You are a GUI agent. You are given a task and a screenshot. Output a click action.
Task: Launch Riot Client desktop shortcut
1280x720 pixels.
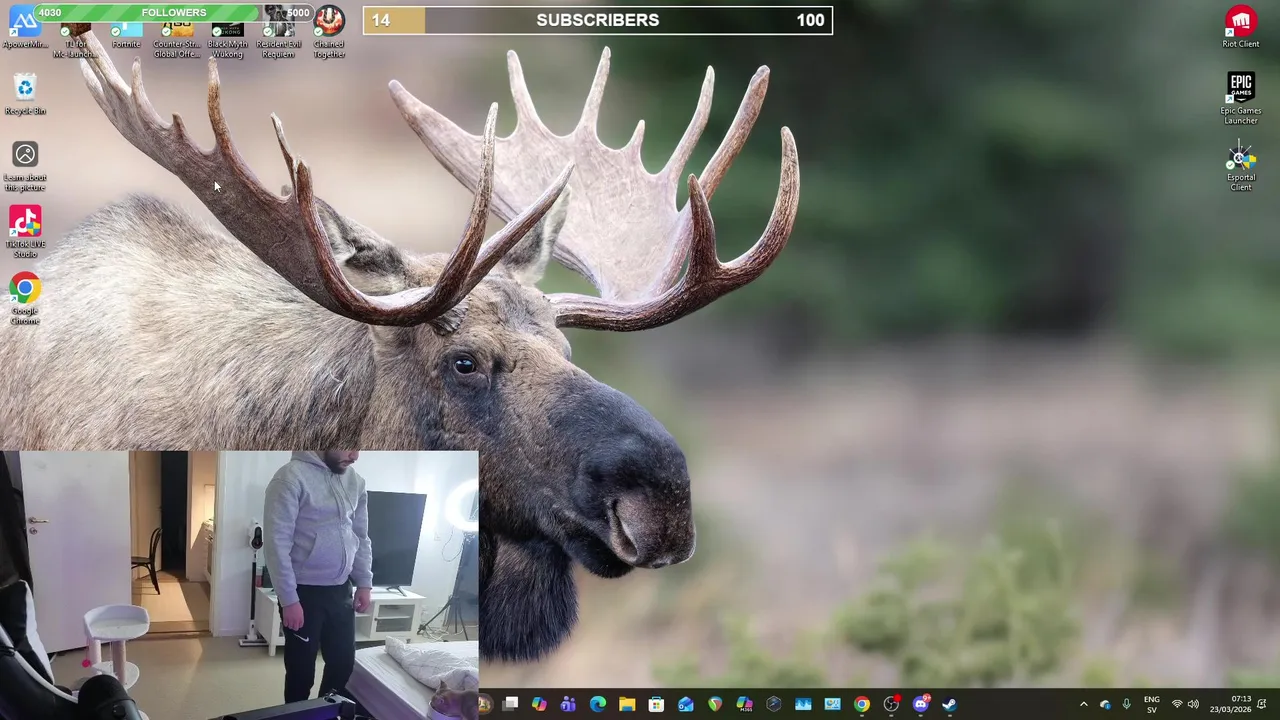click(x=1241, y=27)
